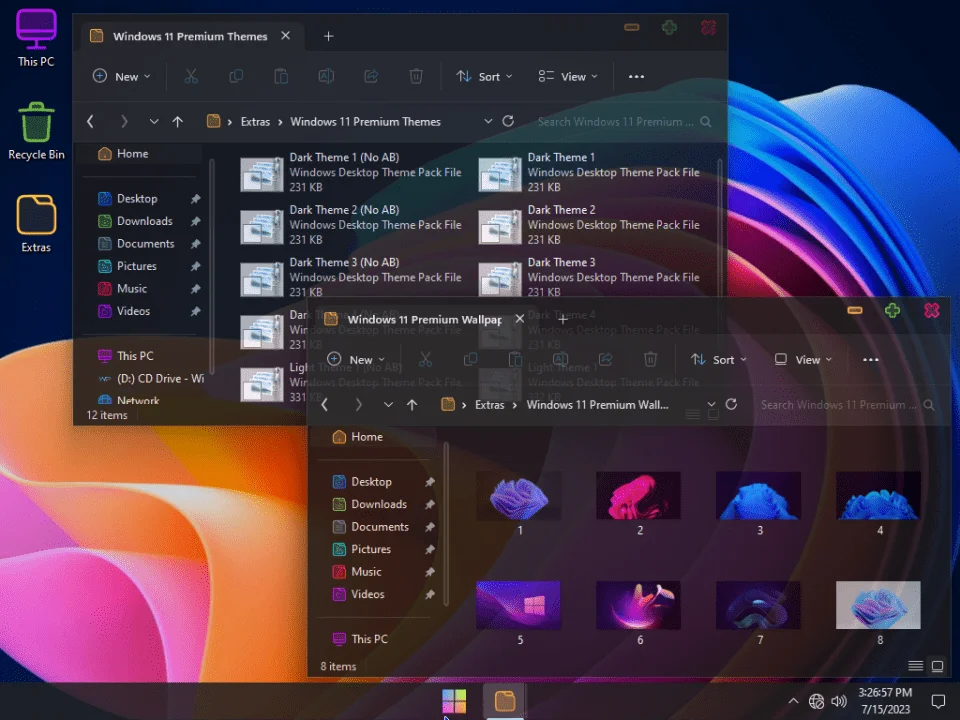Show hidden tray icons chevron
Image resolution: width=960 pixels, height=720 pixels.
(793, 701)
